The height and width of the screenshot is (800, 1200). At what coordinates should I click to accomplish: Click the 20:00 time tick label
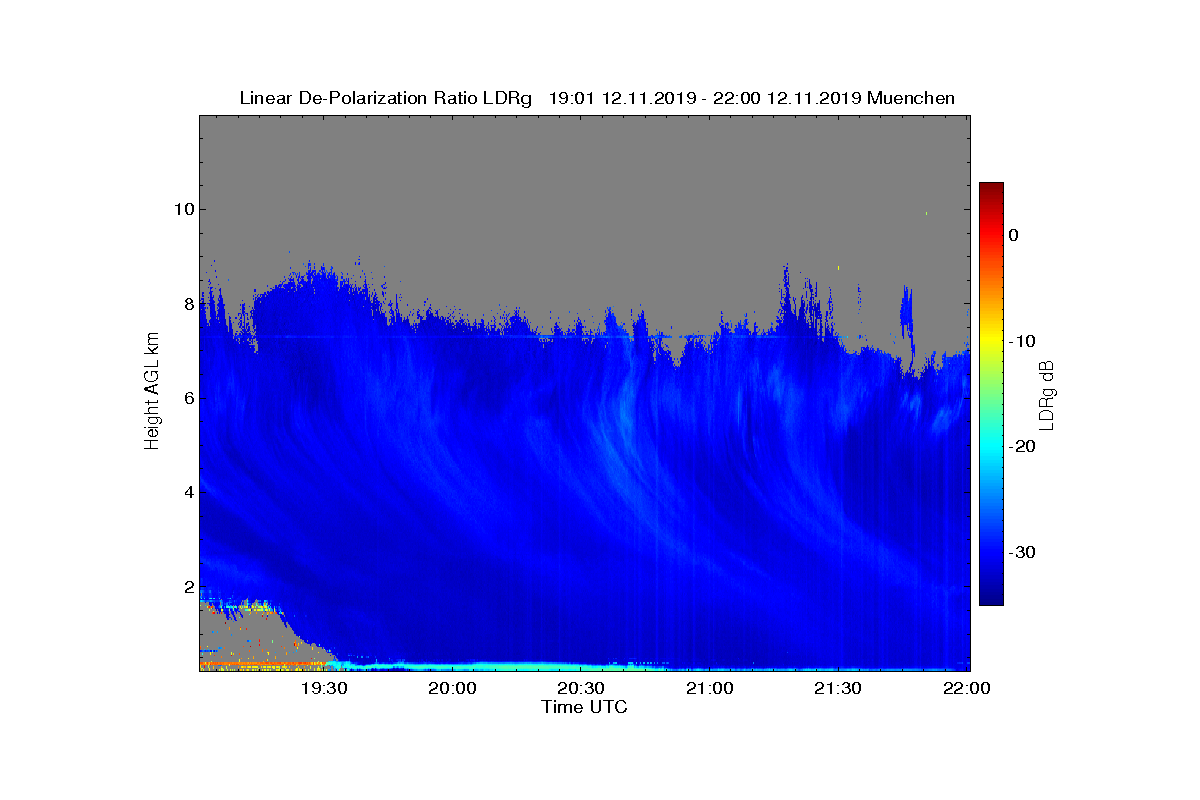(452, 688)
